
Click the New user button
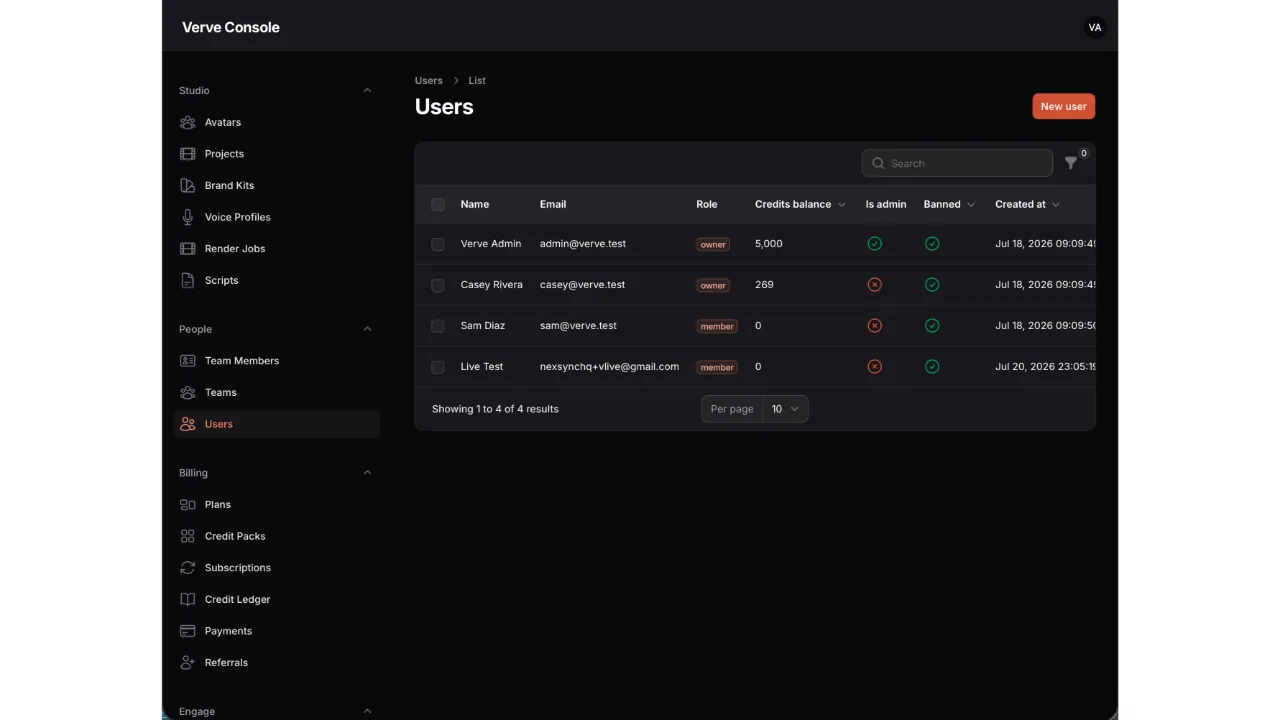(1063, 106)
